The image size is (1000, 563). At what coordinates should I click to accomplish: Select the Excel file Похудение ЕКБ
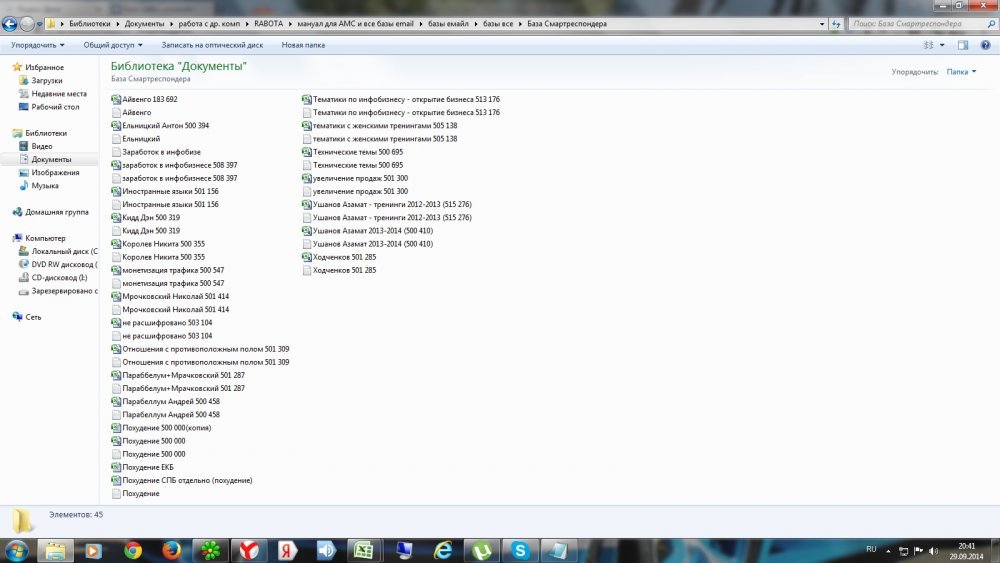coord(142,467)
